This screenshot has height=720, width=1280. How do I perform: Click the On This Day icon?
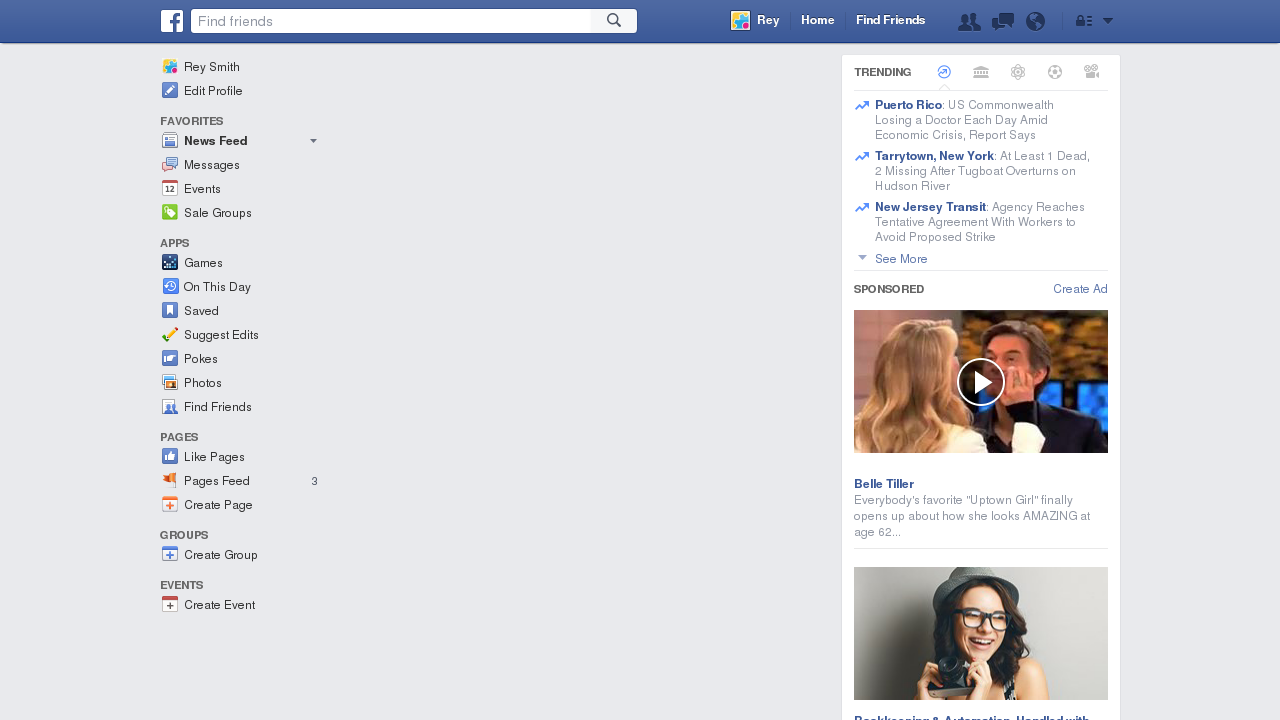click(x=170, y=287)
